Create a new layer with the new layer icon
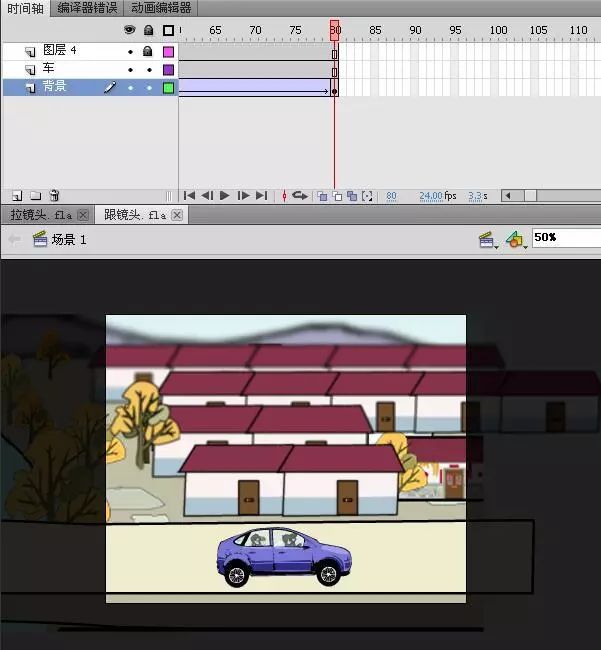Viewport: 601px width, 650px height. 17,196
